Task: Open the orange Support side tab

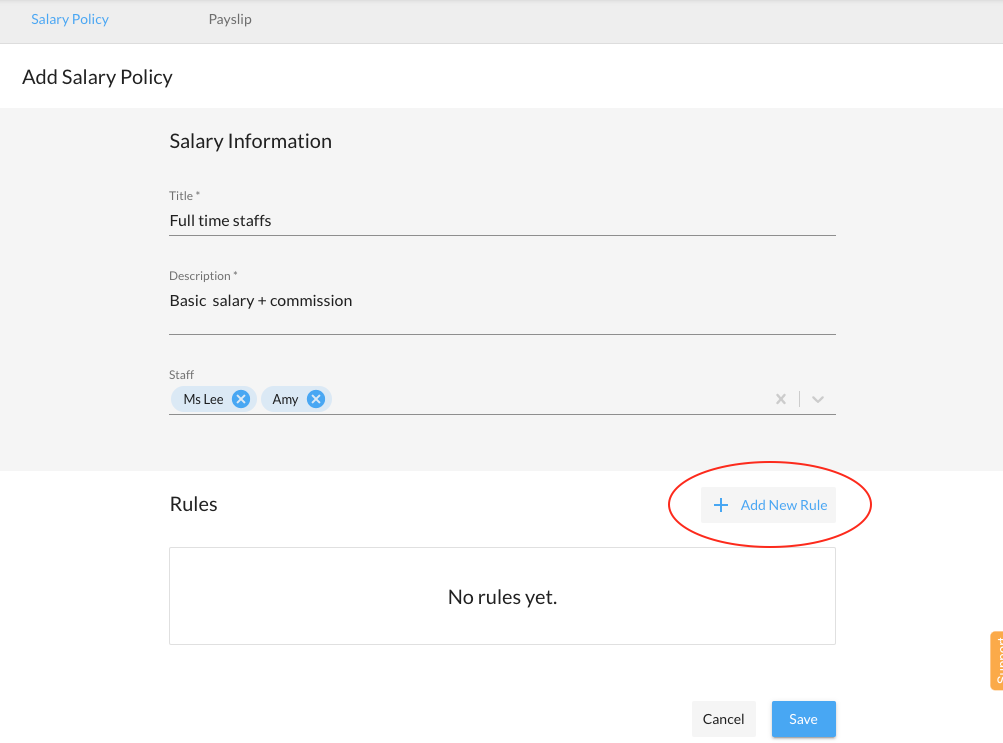Action: pos(996,660)
